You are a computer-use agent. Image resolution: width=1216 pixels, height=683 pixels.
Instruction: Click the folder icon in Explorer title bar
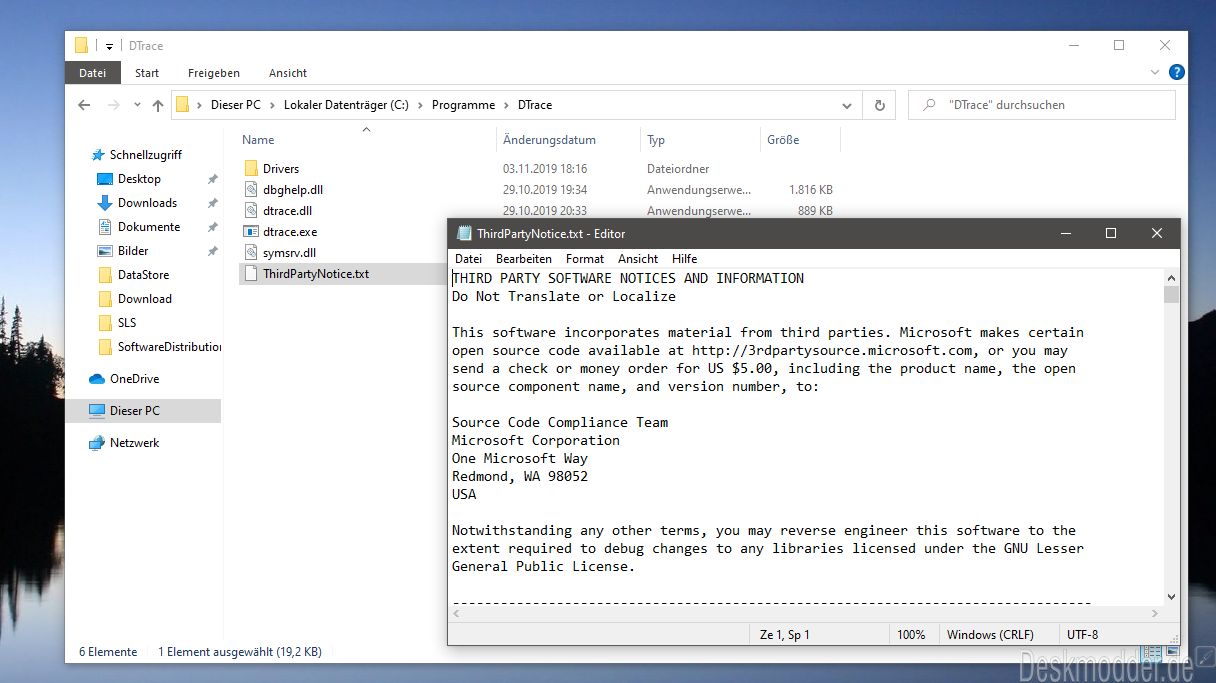point(82,46)
